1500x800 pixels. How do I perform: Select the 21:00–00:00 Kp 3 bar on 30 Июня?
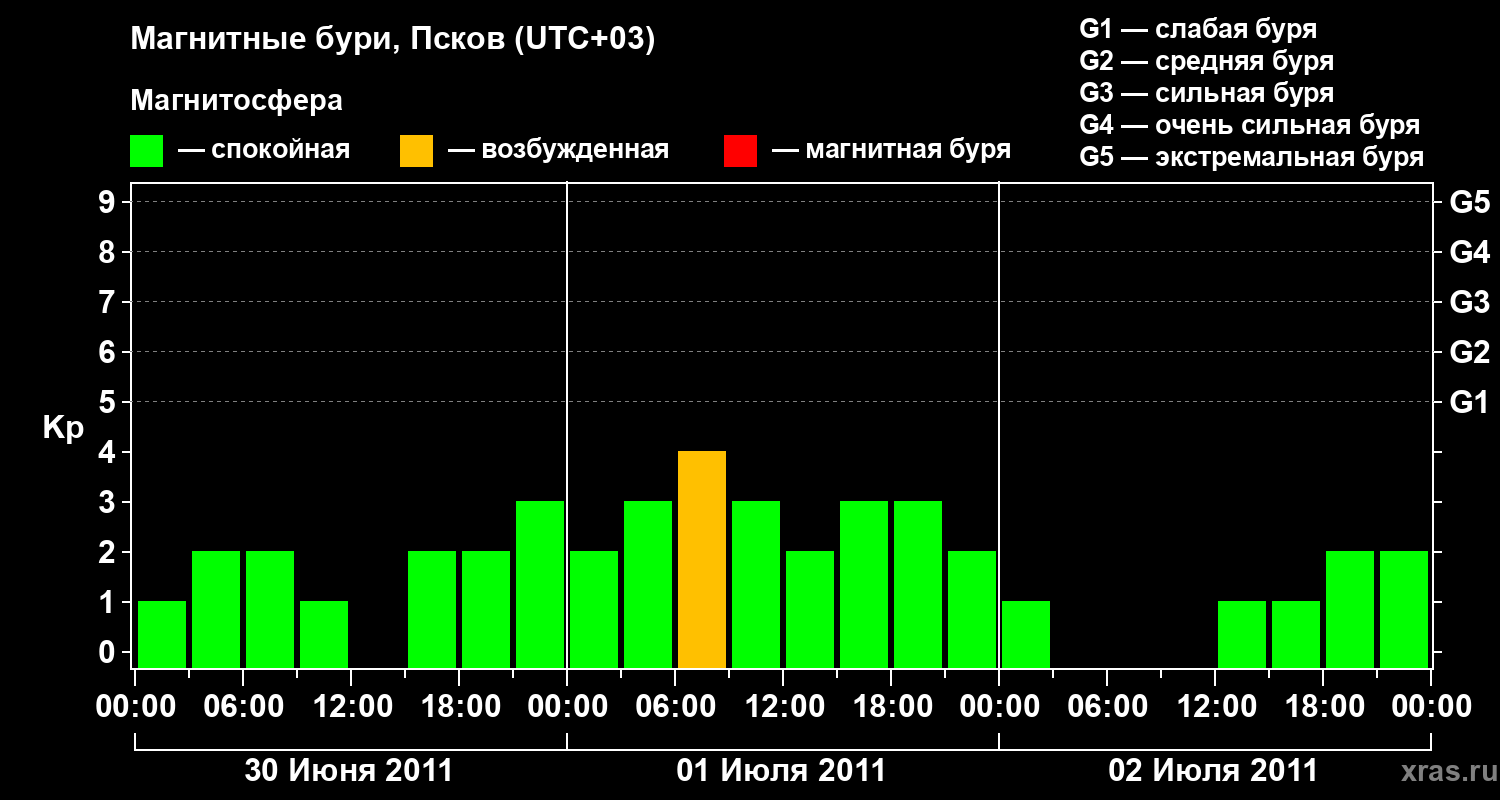540,584
